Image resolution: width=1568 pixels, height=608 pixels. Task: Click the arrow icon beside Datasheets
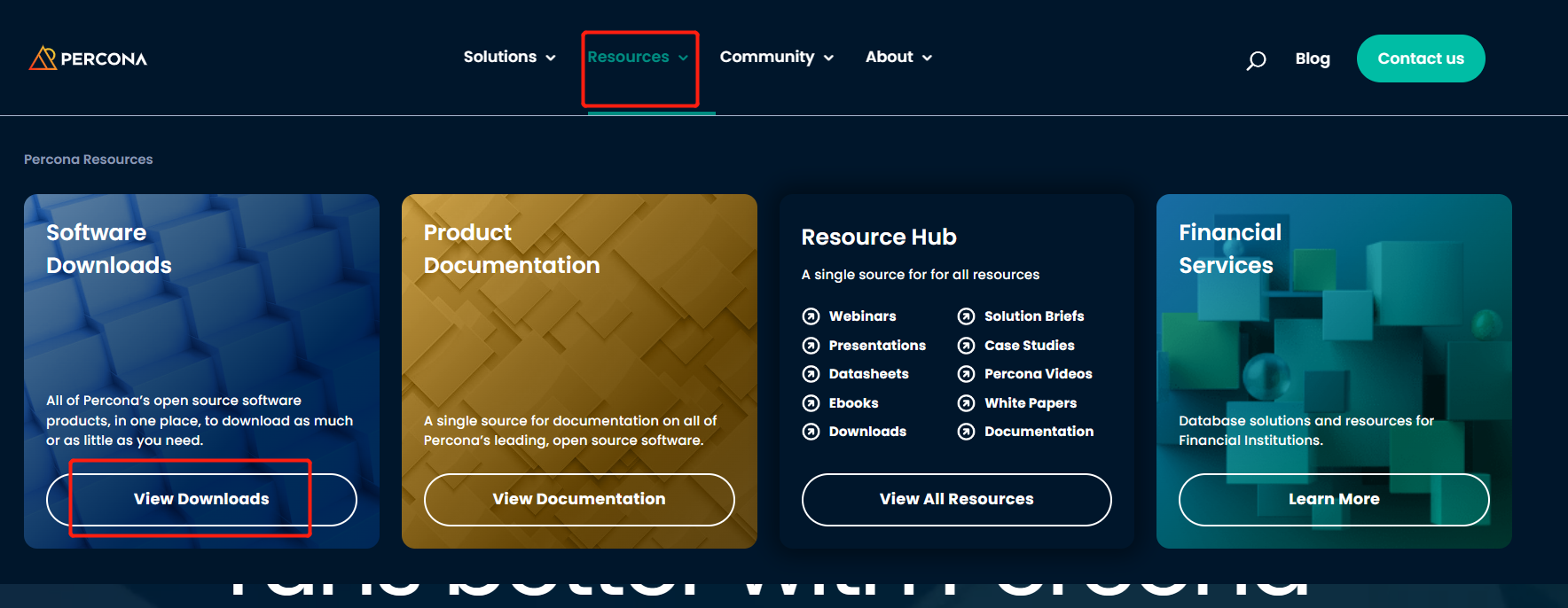pos(811,374)
